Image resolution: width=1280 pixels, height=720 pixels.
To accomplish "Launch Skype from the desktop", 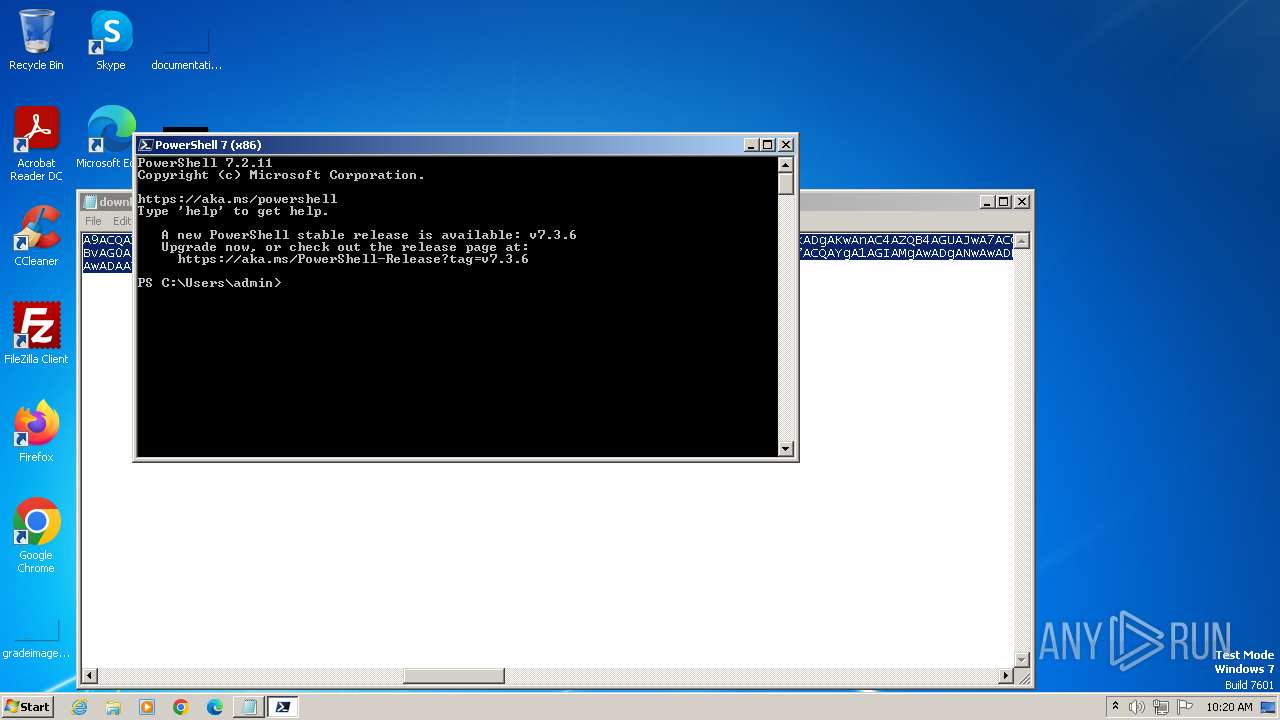I will [x=111, y=40].
